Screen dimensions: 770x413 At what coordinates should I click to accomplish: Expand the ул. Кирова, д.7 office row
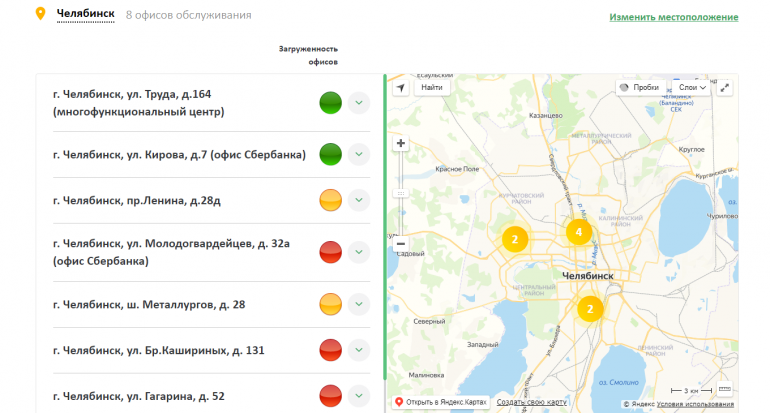click(359, 154)
